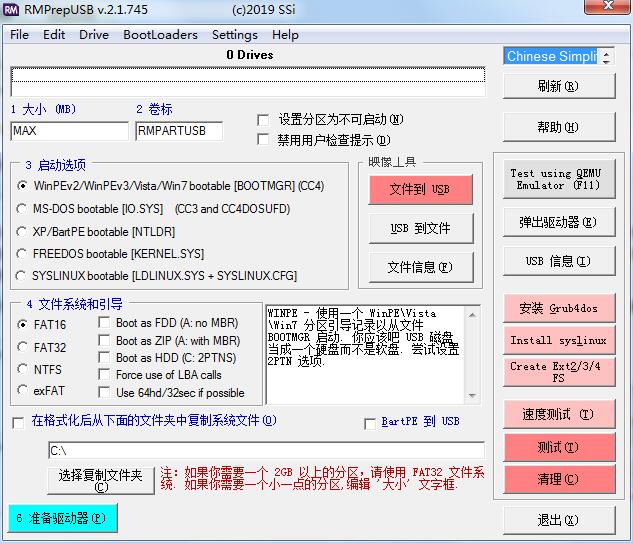Viewport: 633px width, 543px height.
Task: Open the File menu
Action: tap(19, 34)
